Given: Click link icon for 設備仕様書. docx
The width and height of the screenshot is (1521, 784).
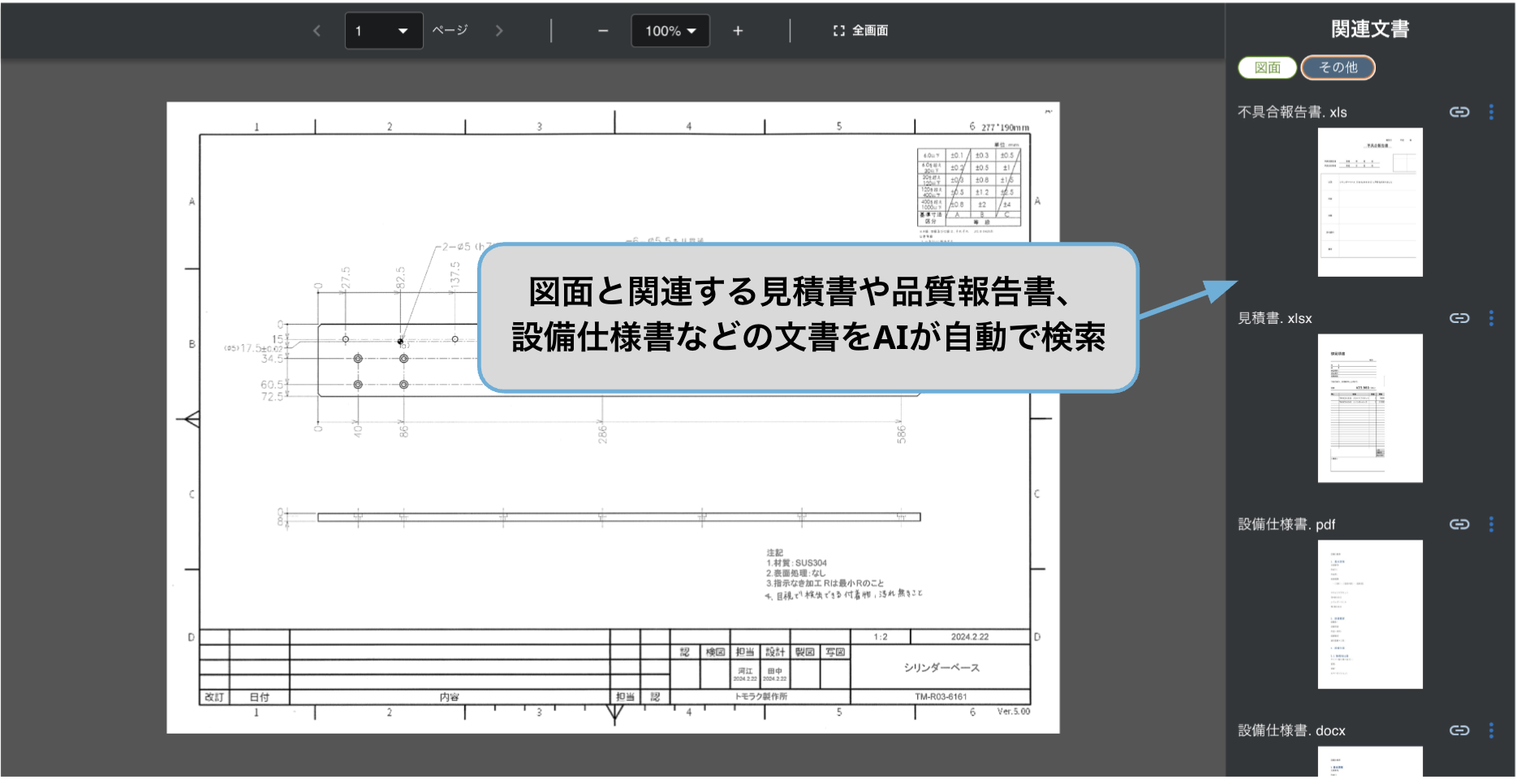Looking at the screenshot, I should click(1459, 730).
